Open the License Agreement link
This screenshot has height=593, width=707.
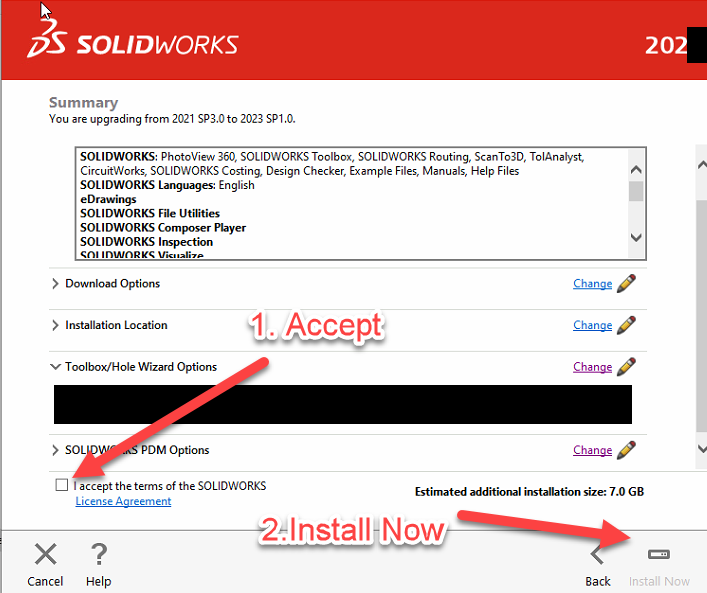coord(123,501)
